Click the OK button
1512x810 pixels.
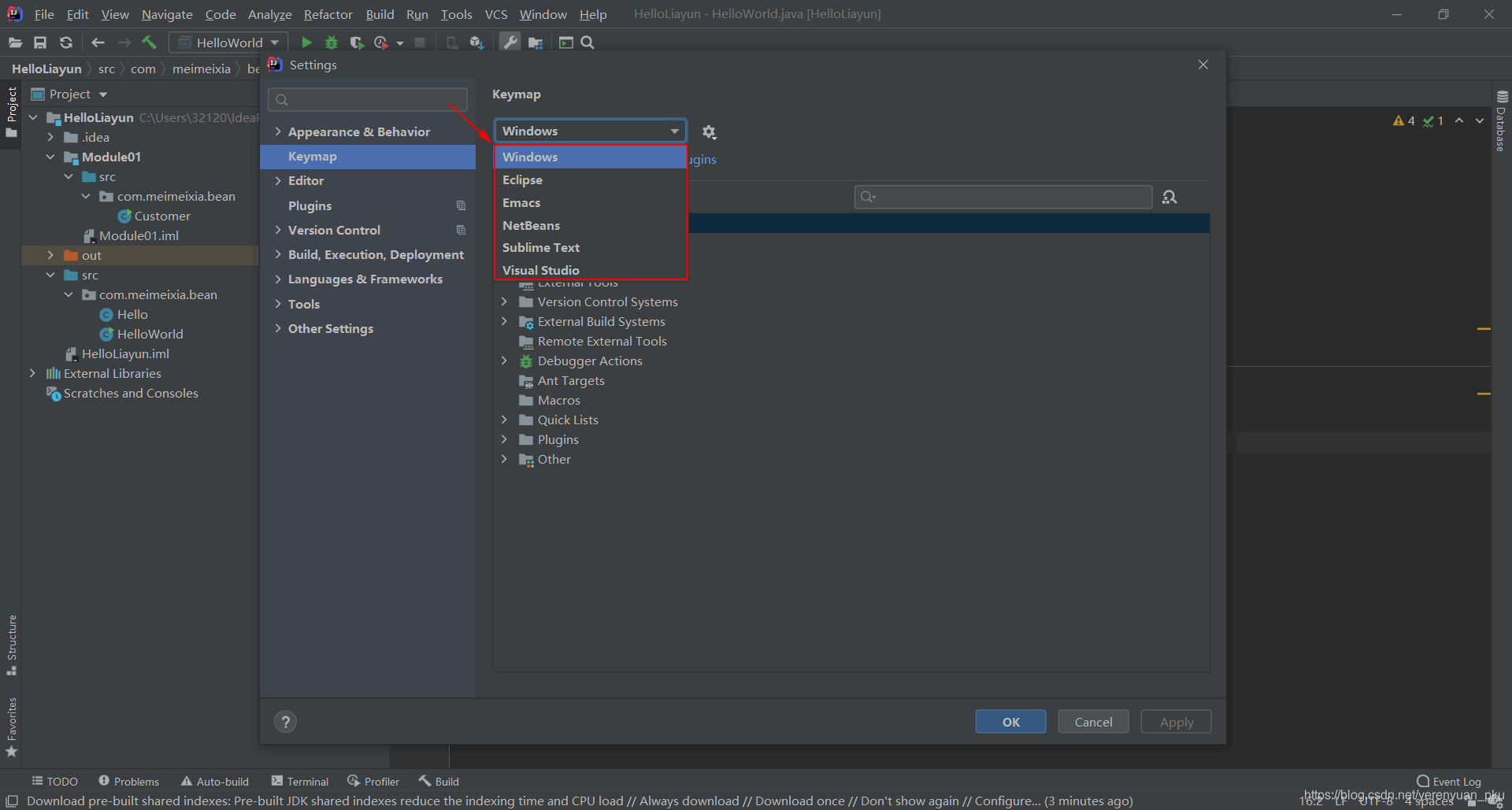tap(1010, 722)
